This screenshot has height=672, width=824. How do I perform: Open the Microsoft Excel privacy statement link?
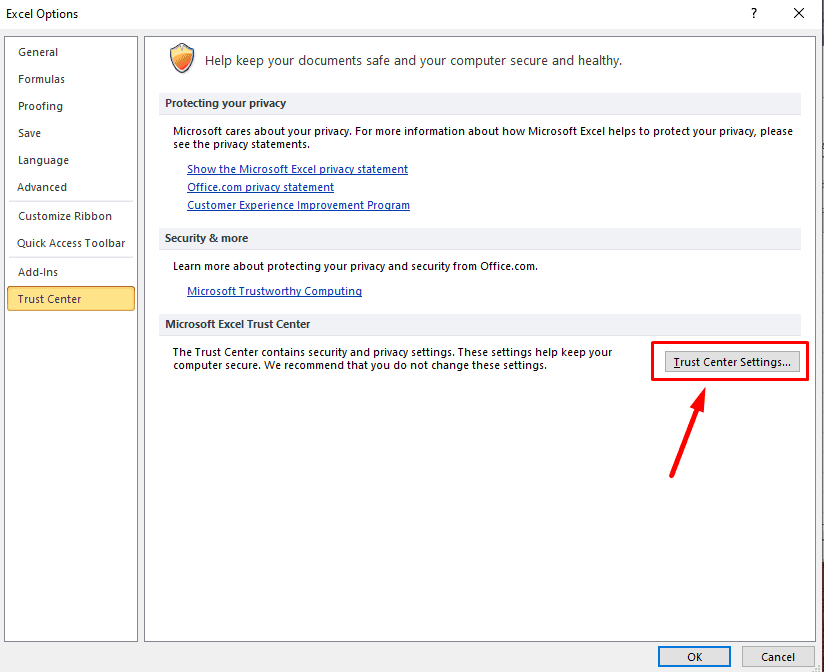[297, 169]
